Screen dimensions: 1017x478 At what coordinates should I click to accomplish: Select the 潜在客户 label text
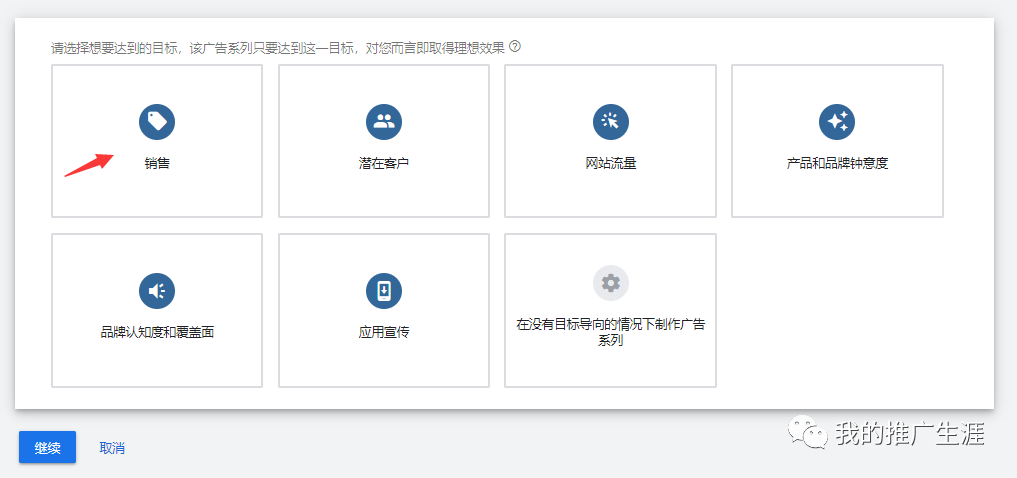click(384, 163)
